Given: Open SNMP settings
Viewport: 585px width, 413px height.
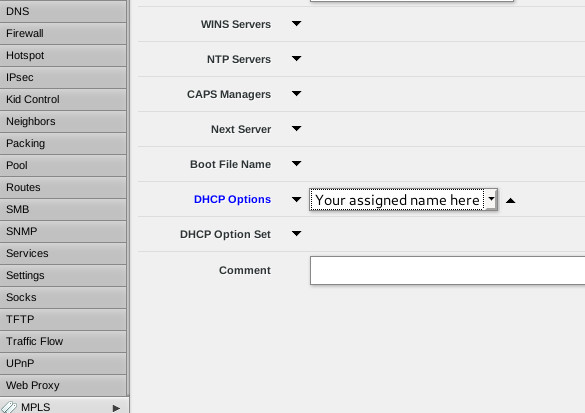Looking at the screenshot, I should click(63, 231).
